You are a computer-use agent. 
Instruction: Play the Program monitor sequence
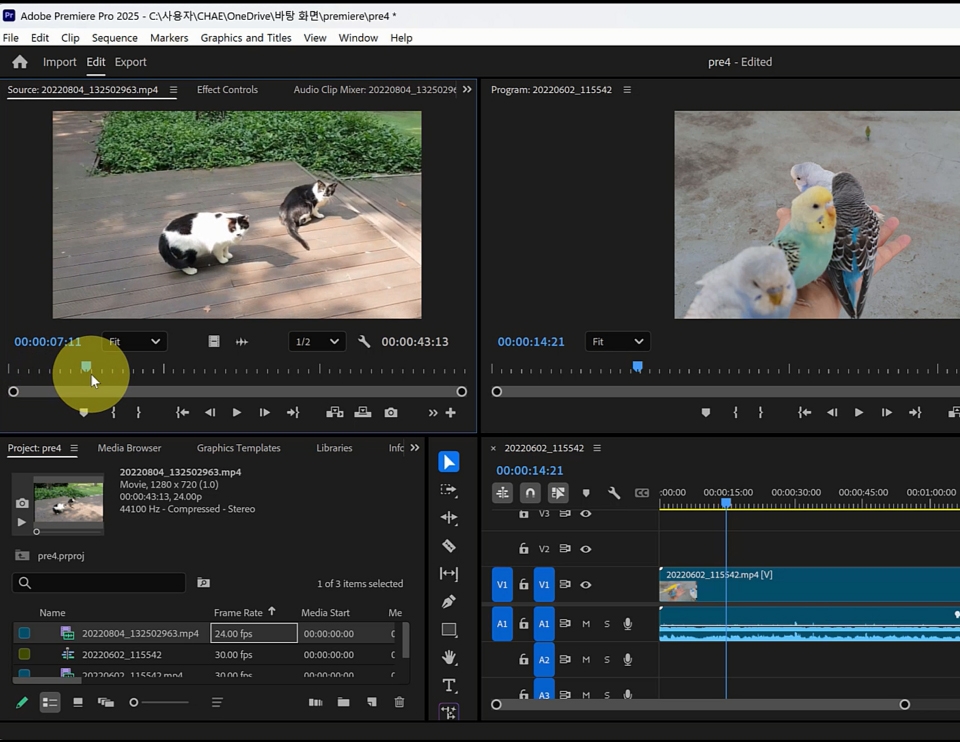[x=858, y=413]
